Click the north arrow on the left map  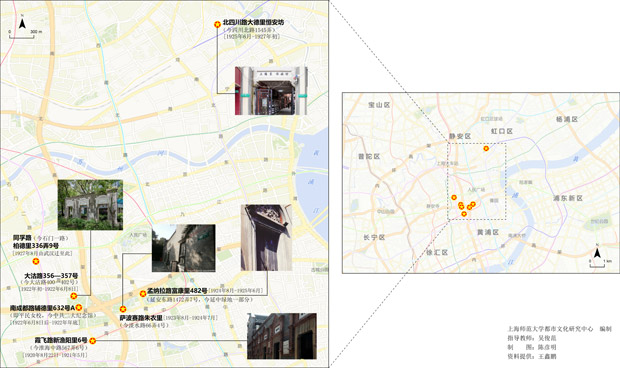pos(23,23)
